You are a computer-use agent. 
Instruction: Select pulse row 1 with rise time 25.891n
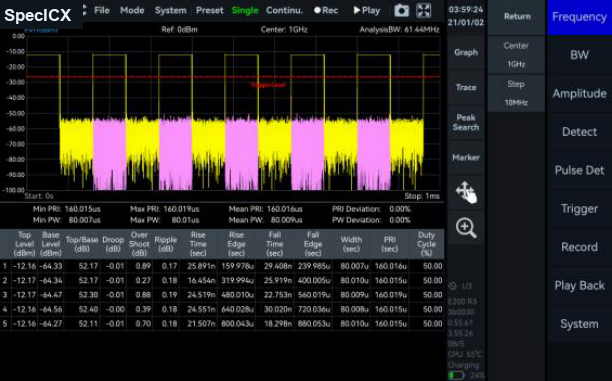point(222,266)
